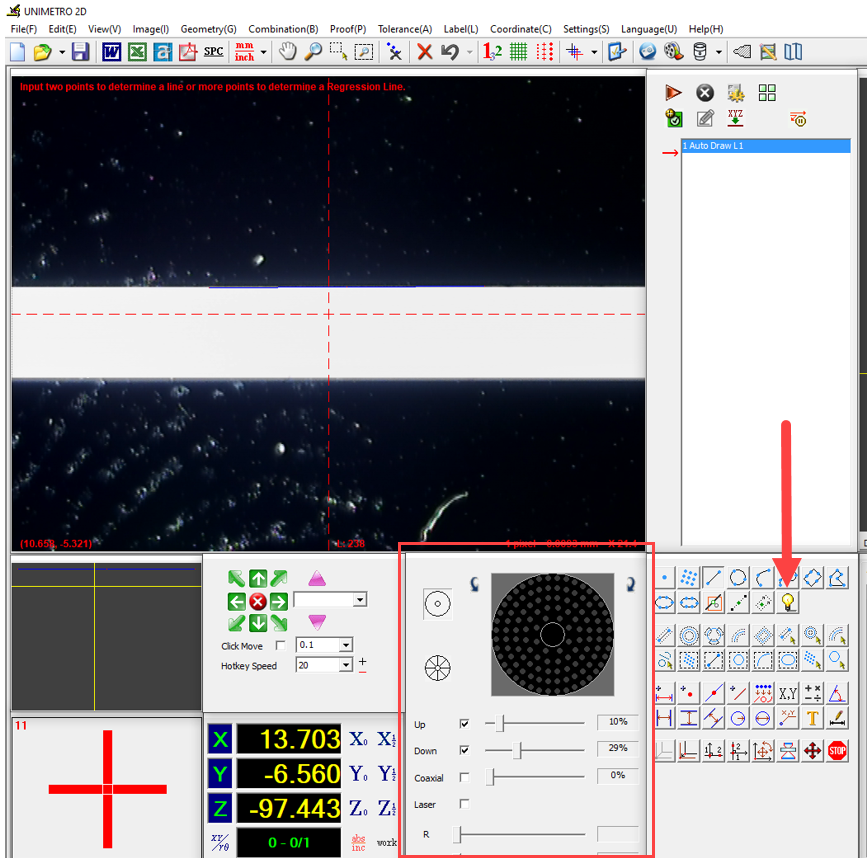Screen dimensions: 867x858
Task: Click the red STOP icon
Action: (x=837, y=750)
